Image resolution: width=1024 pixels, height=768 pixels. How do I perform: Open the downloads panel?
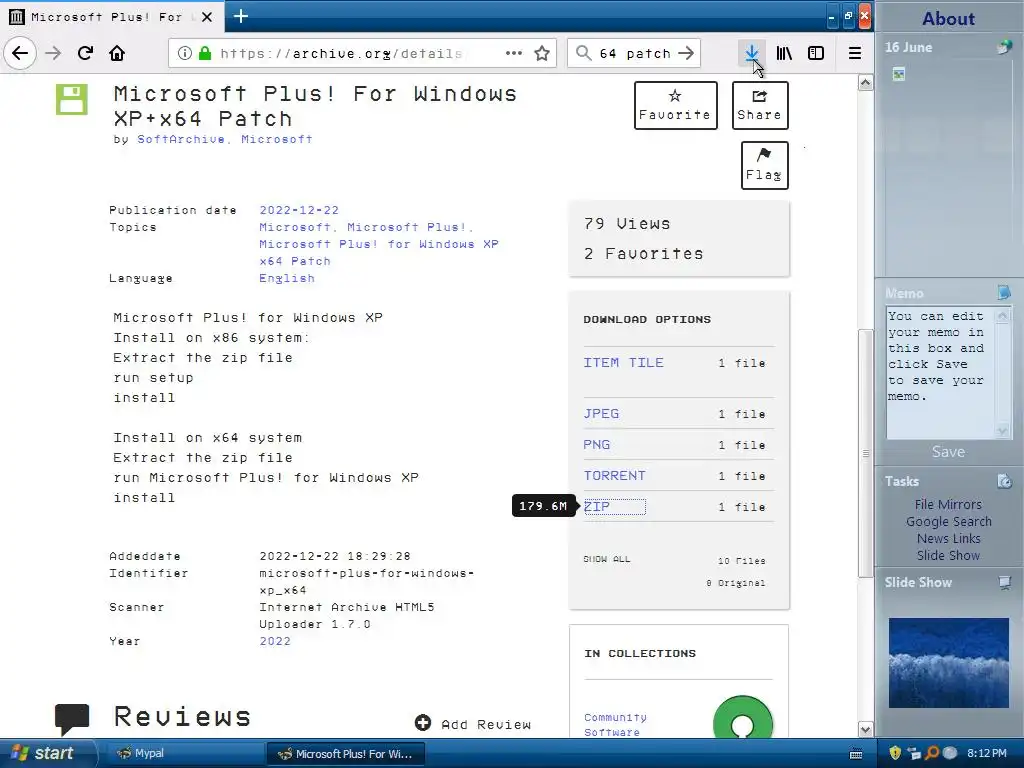(x=752, y=53)
